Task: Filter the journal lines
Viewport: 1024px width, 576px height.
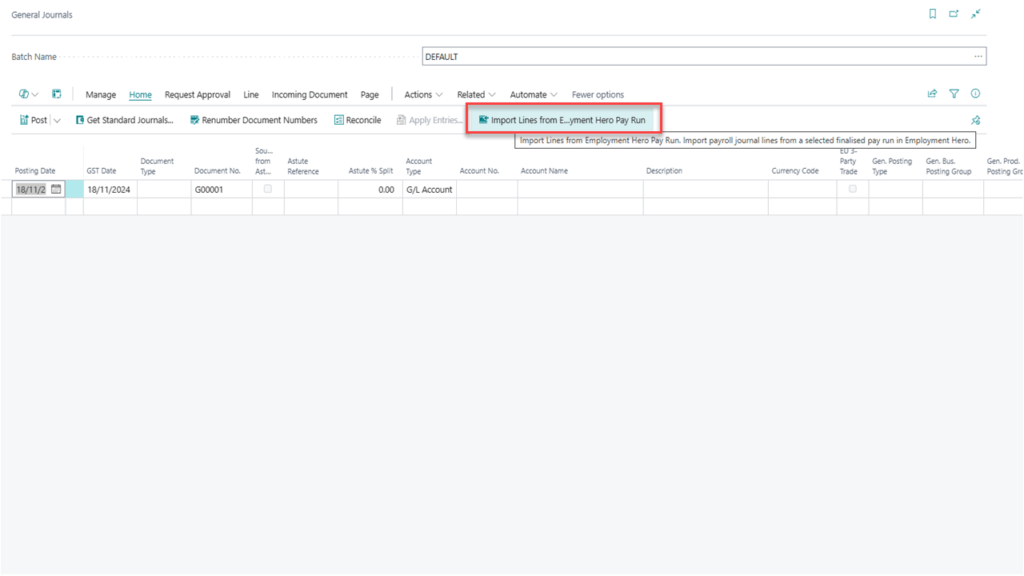Action: pos(954,93)
